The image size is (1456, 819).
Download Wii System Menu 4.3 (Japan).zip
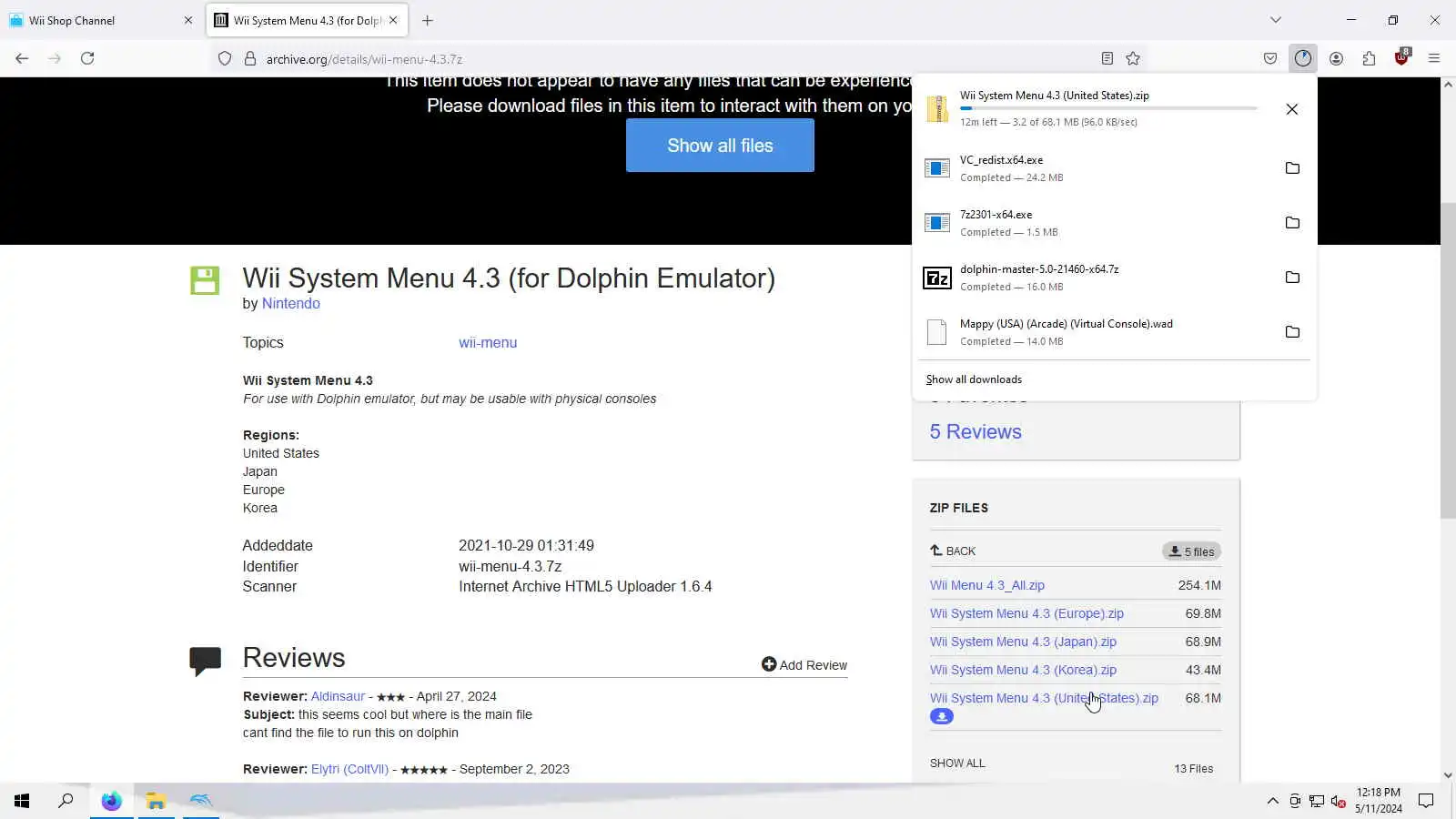1023,642
